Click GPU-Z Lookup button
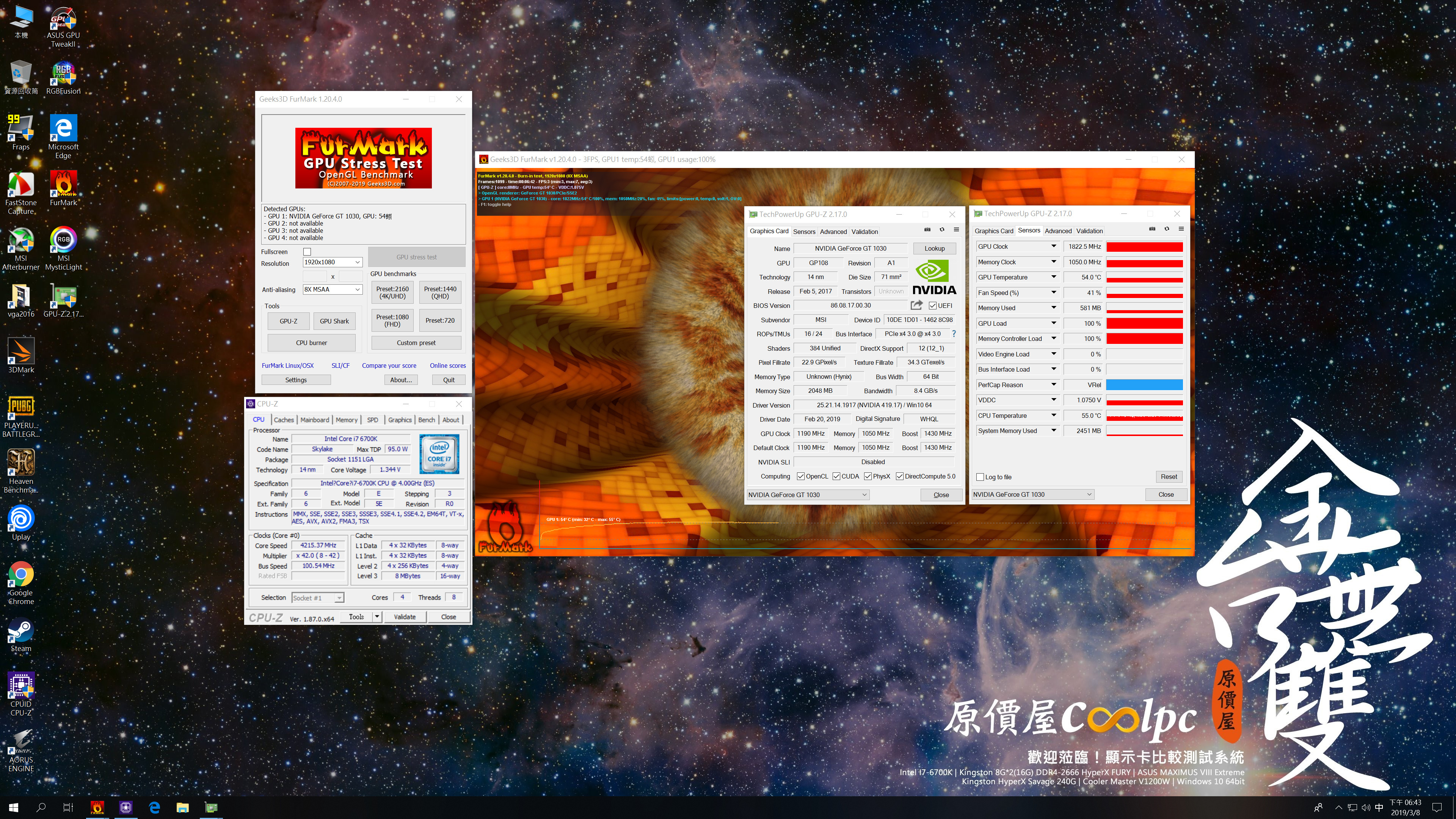This screenshot has width=1456, height=819. click(x=934, y=249)
